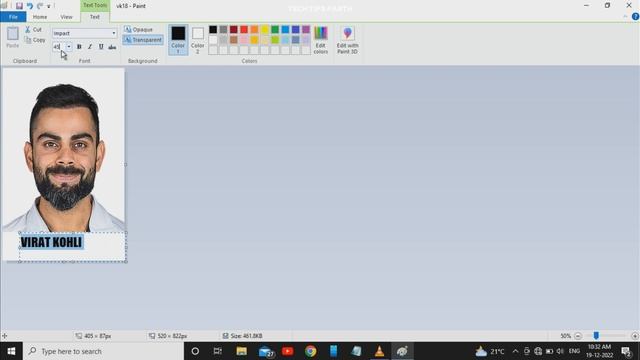Toggle Strikethrough formatting
This screenshot has height=360, width=640.
(112, 47)
